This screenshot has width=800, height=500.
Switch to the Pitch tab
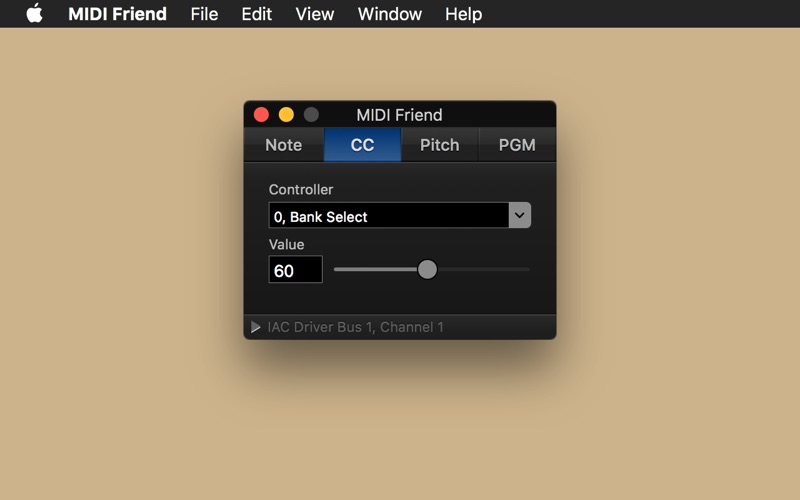(439, 145)
